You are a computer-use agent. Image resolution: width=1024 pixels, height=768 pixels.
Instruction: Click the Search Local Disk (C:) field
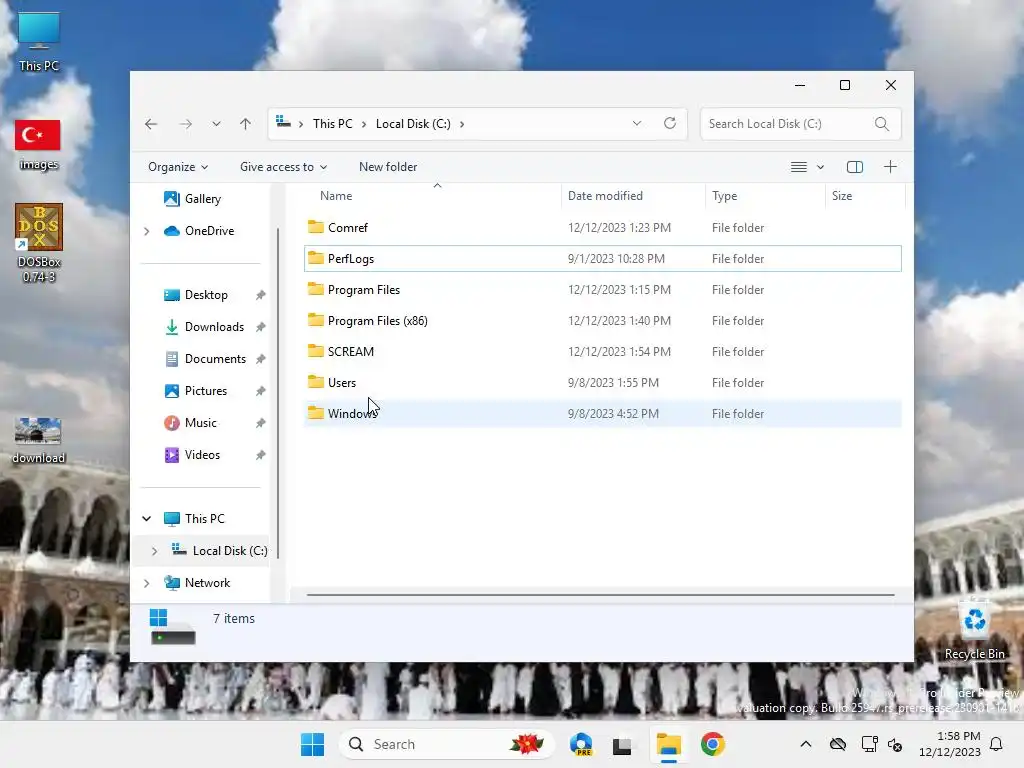click(800, 124)
